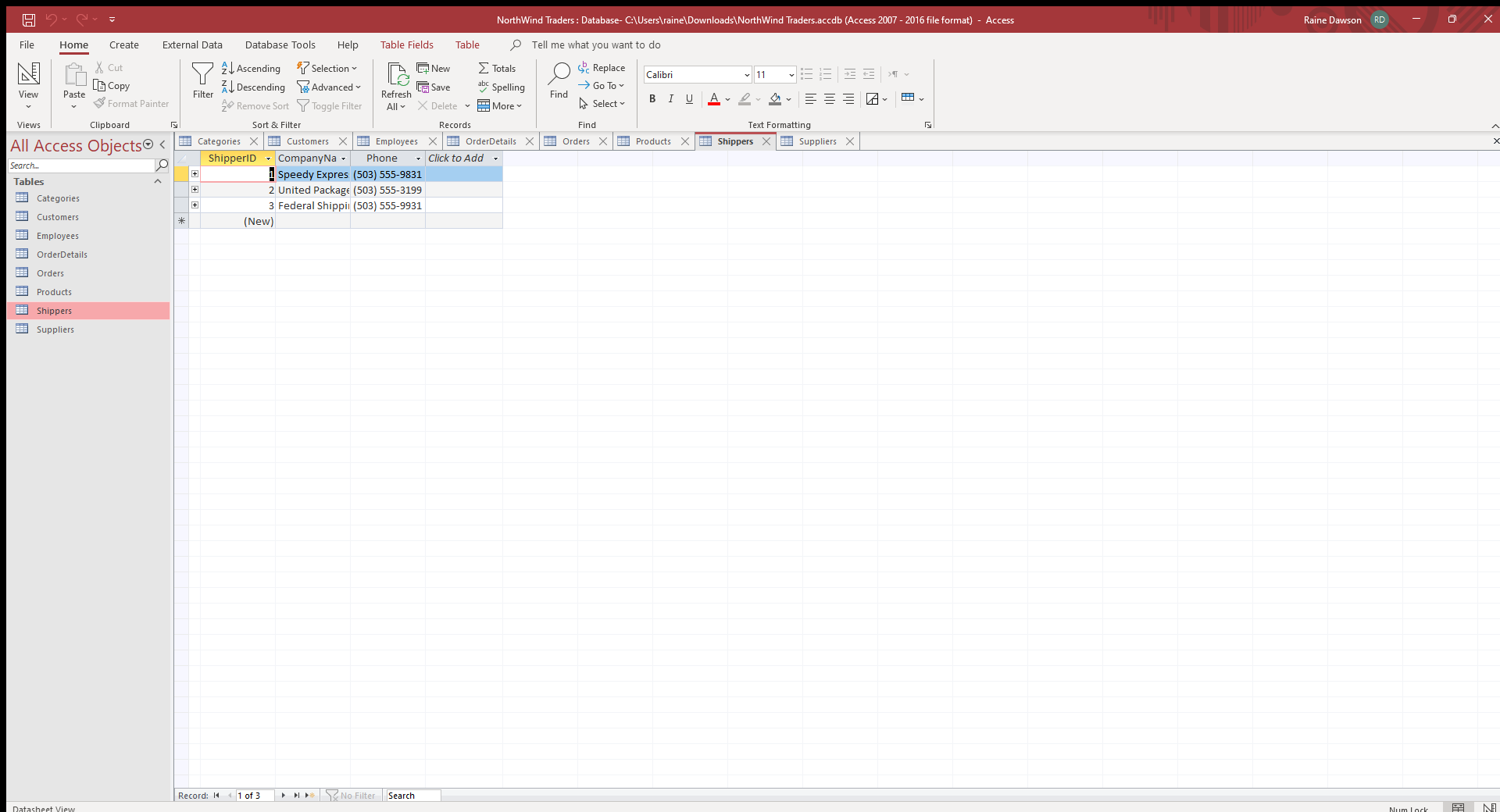The height and width of the screenshot is (812, 1500).
Task: Click the Save icon in title bar
Action: coord(29,20)
